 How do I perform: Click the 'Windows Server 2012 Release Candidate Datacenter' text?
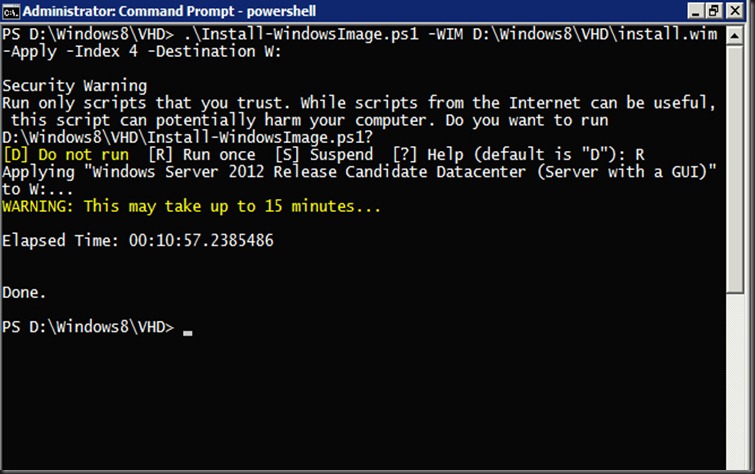coord(308,172)
